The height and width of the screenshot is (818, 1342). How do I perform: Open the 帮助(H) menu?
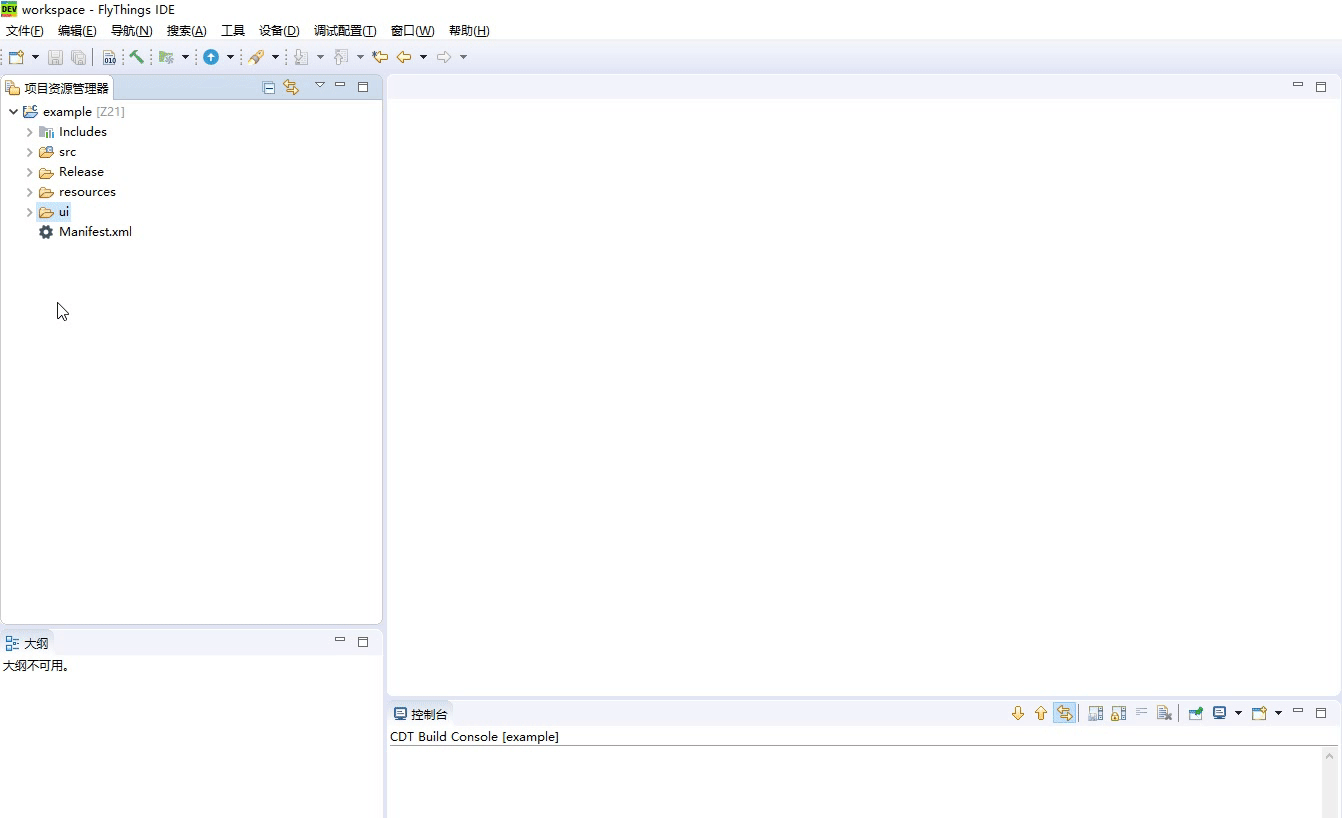pos(469,31)
